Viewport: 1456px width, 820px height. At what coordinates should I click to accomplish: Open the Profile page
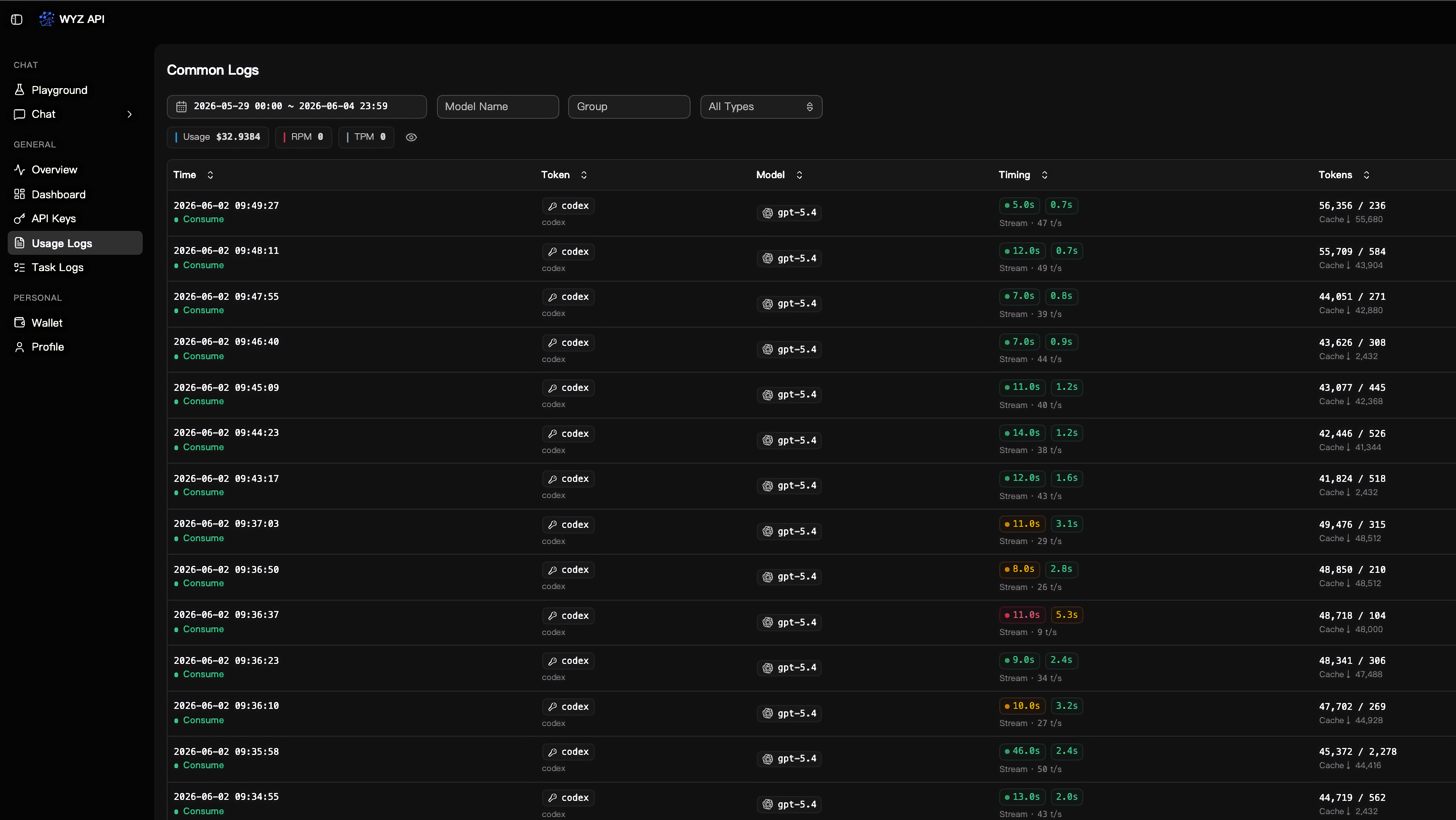point(75,347)
